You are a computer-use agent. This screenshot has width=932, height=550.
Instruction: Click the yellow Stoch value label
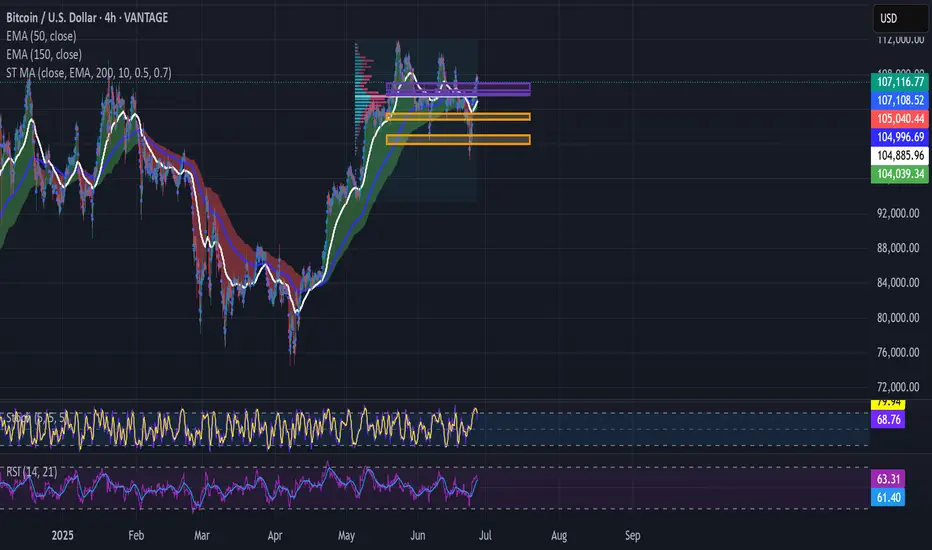(x=888, y=404)
